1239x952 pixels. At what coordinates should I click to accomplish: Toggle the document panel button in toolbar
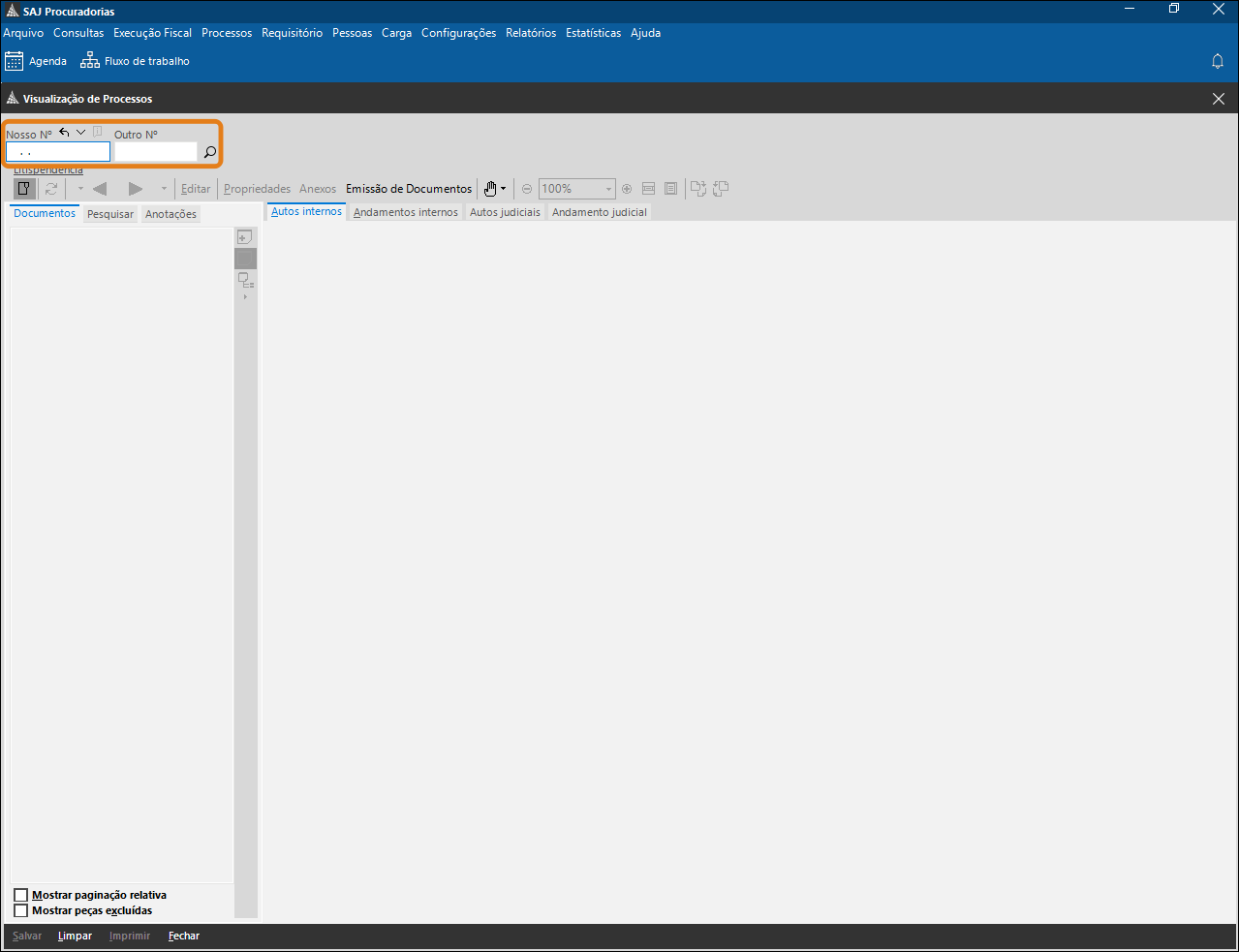pos(24,189)
